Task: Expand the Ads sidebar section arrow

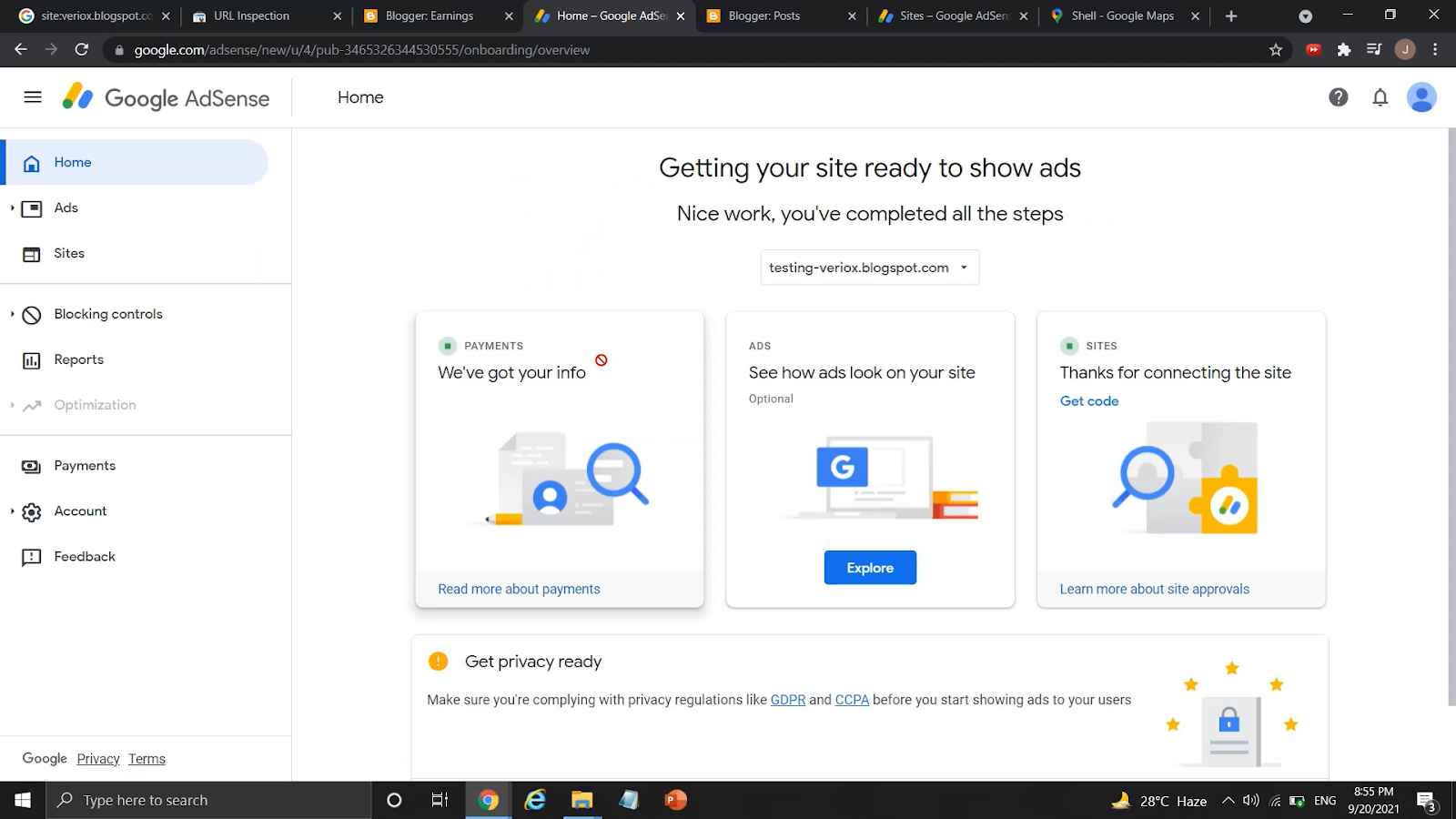Action: [12, 208]
